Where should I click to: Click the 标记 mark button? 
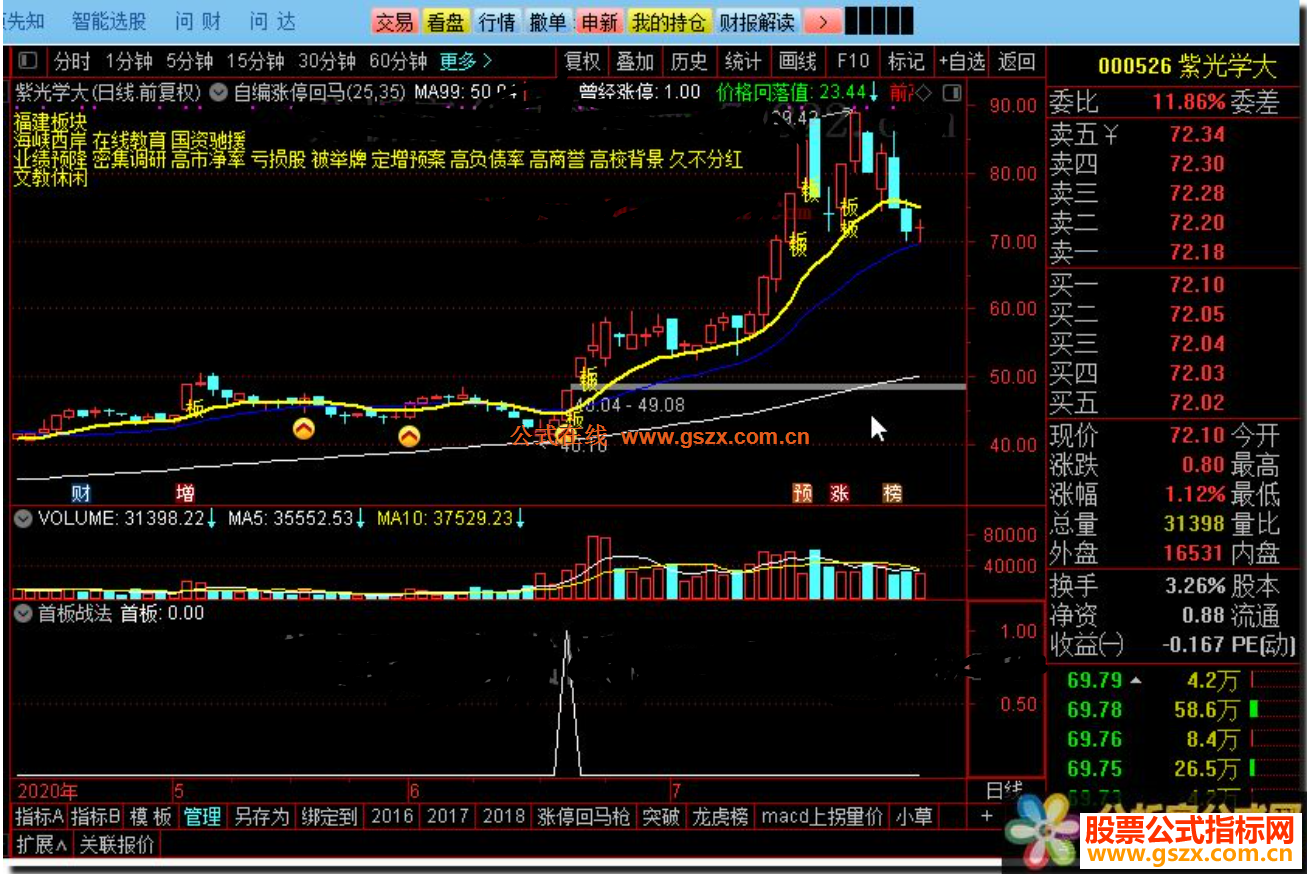coord(906,62)
